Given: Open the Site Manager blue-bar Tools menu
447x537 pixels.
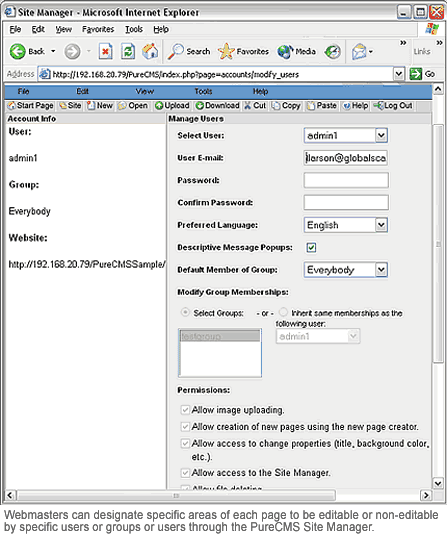Looking at the screenshot, I should 203,91.
